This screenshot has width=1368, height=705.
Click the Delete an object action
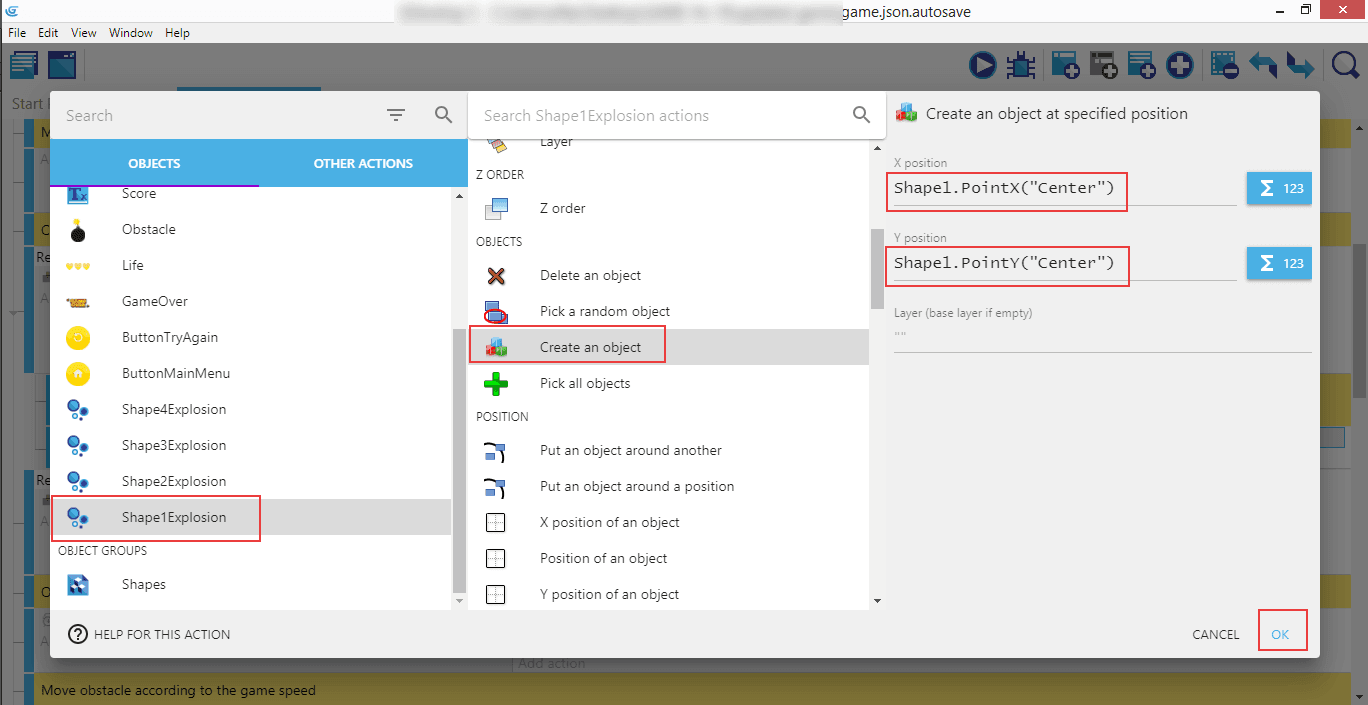click(x=590, y=275)
